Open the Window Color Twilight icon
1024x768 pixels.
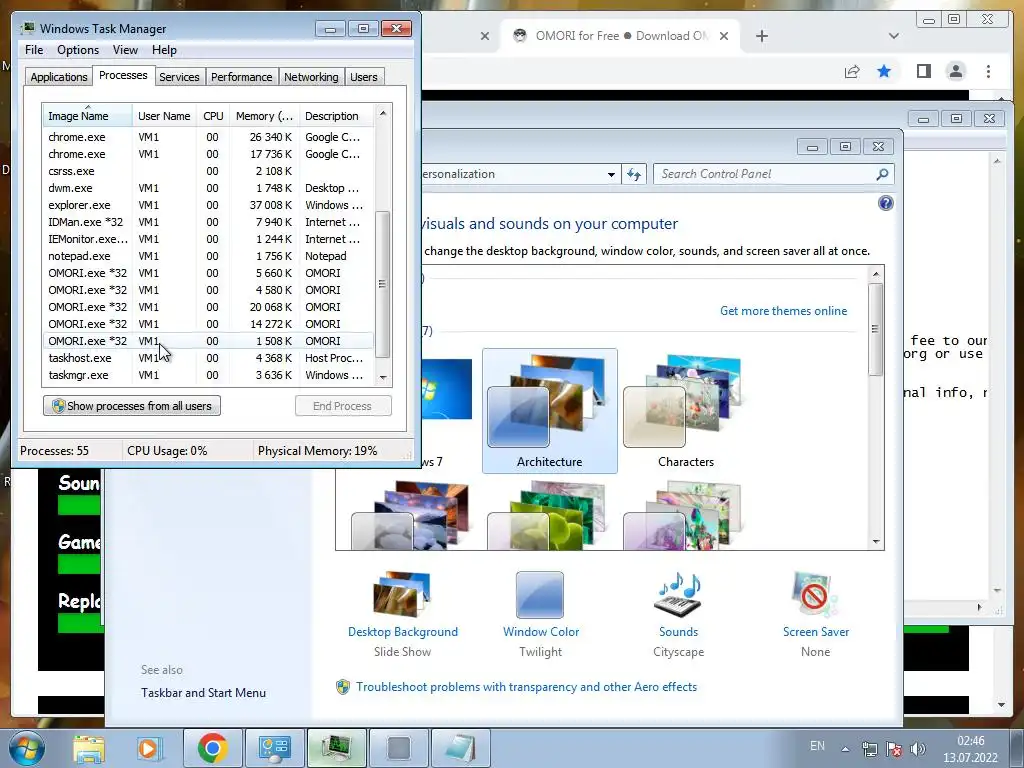coord(539,595)
